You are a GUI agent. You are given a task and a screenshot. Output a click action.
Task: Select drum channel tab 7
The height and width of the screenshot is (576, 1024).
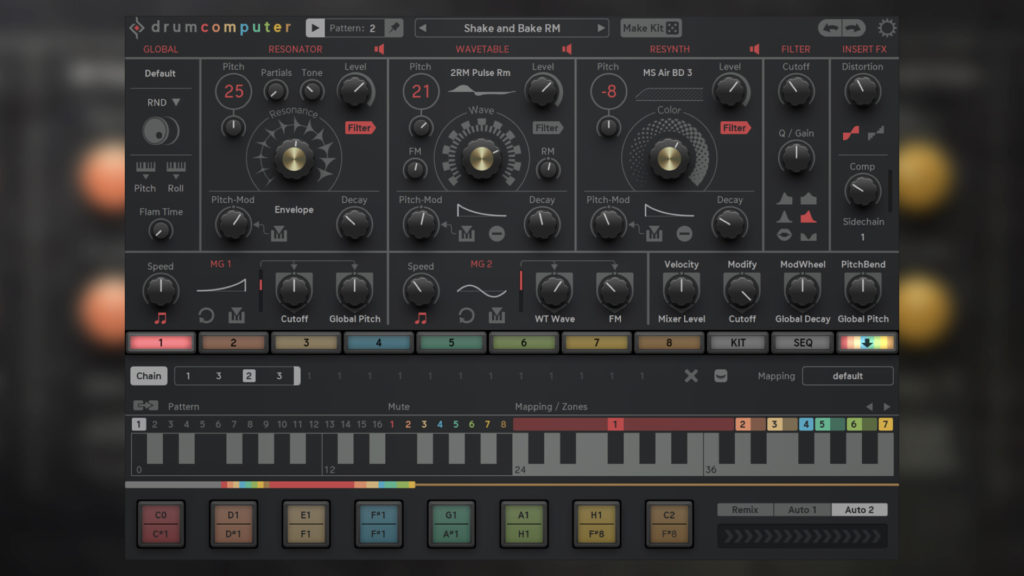pos(596,343)
